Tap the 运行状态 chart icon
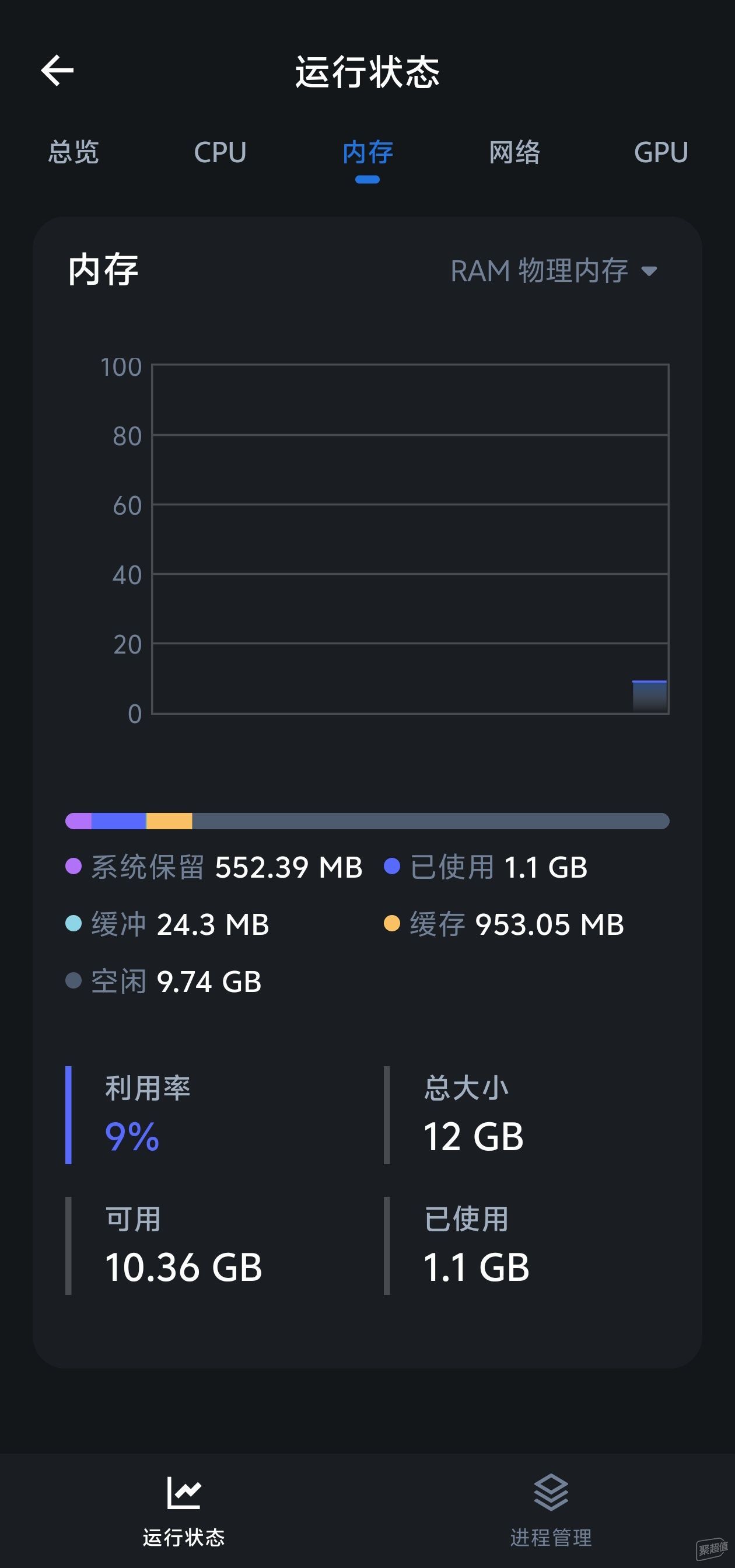Screen dimensions: 735x1568 coord(184,1493)
